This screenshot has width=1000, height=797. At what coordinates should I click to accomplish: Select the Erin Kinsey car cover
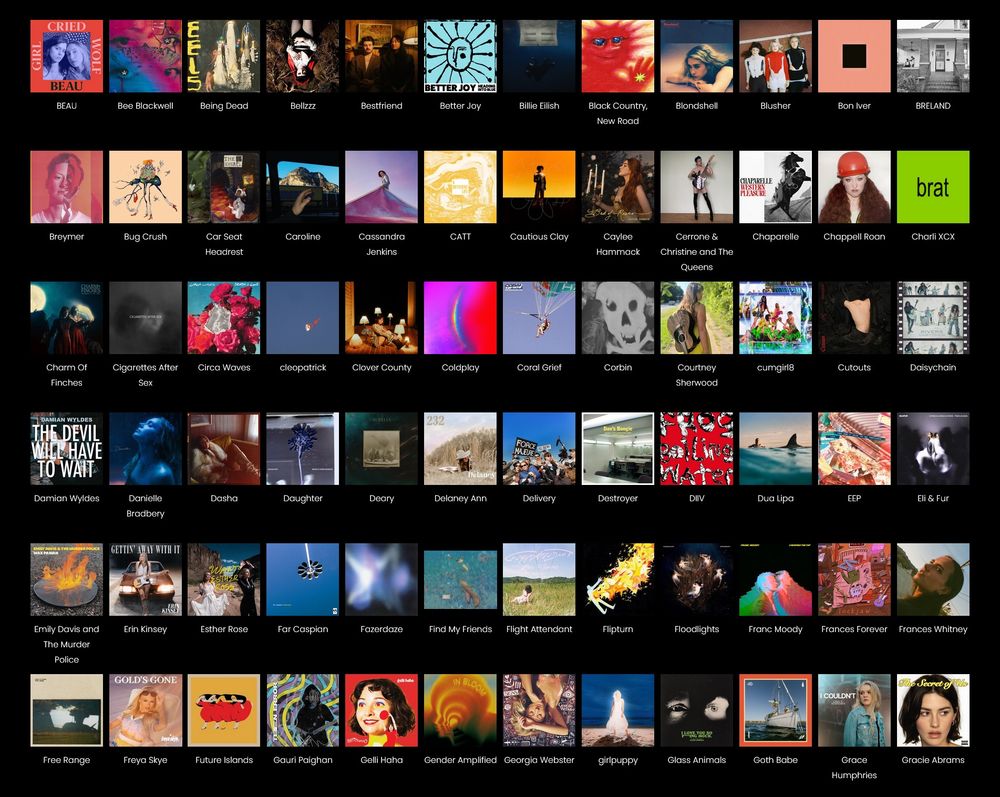tap(145, 579)
